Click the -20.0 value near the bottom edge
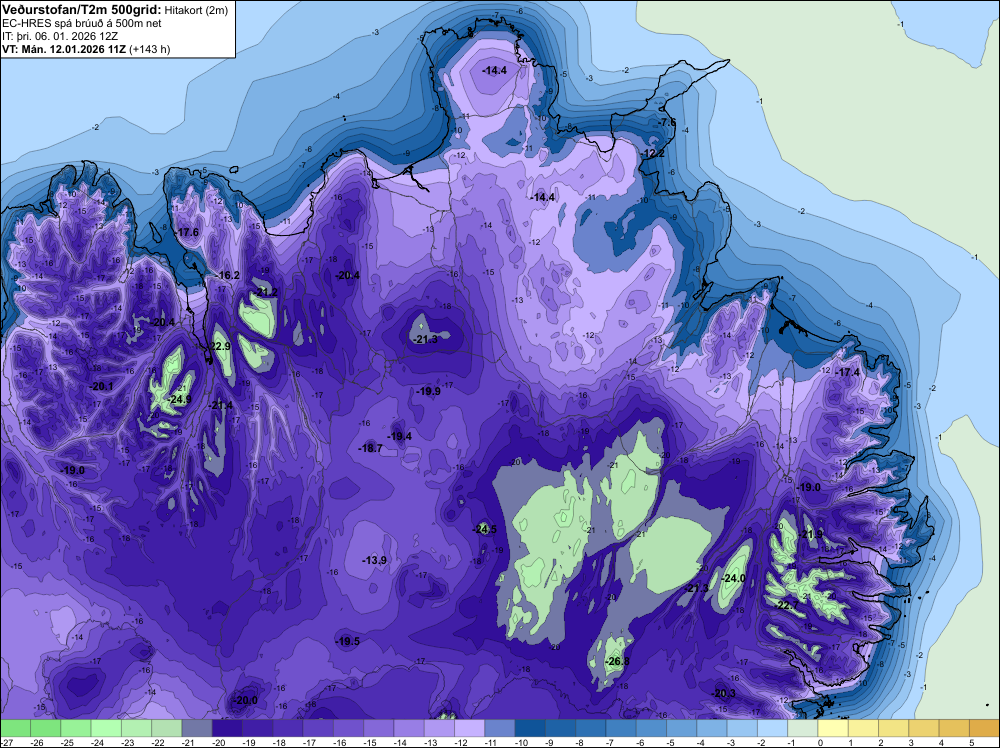 pyautogui.click(x=246, y=700)
